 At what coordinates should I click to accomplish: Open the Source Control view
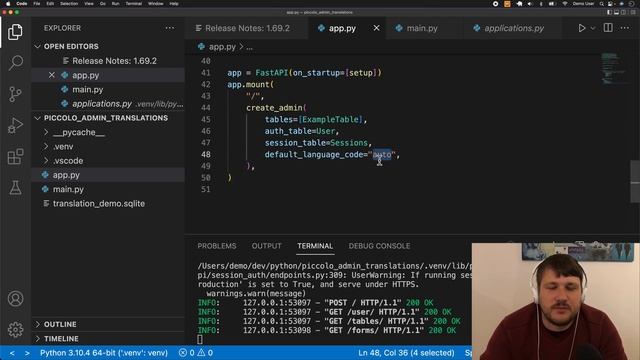15,94
